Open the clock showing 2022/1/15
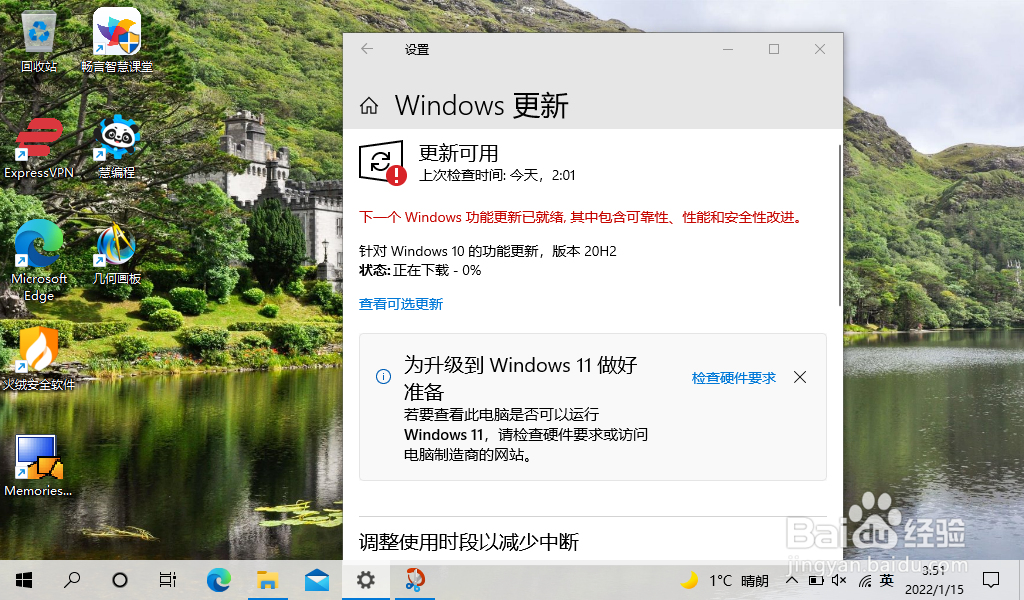Image resolution: width=1024 pixels, height=600 pixels. (934, 580)
